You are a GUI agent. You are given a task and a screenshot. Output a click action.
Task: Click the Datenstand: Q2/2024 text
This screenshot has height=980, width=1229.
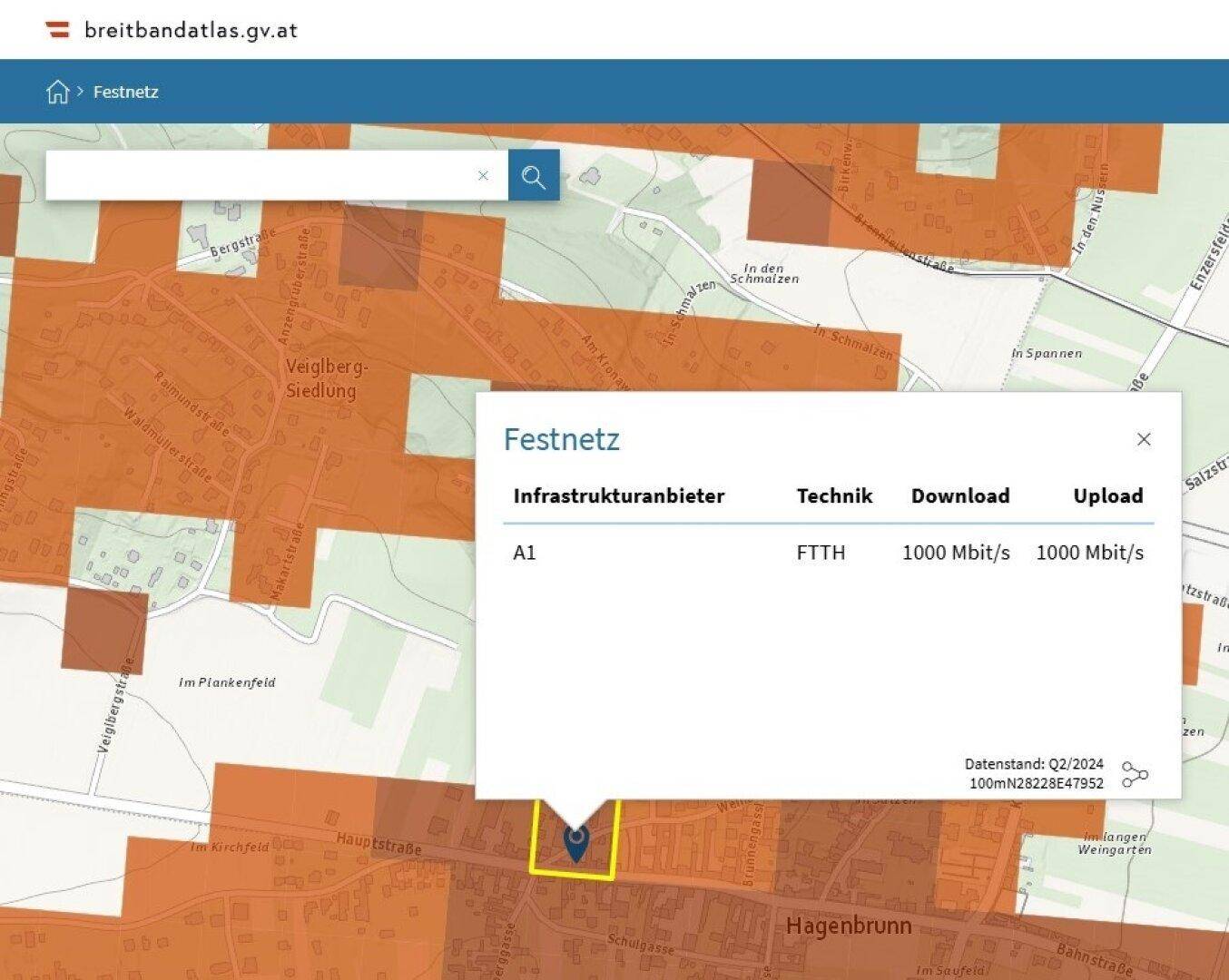(x=1034, y=764)
